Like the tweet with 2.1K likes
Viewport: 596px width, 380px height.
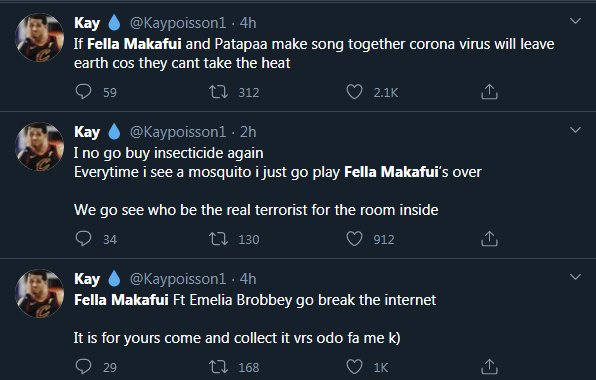pyautogui.click(x=354, y=92)
